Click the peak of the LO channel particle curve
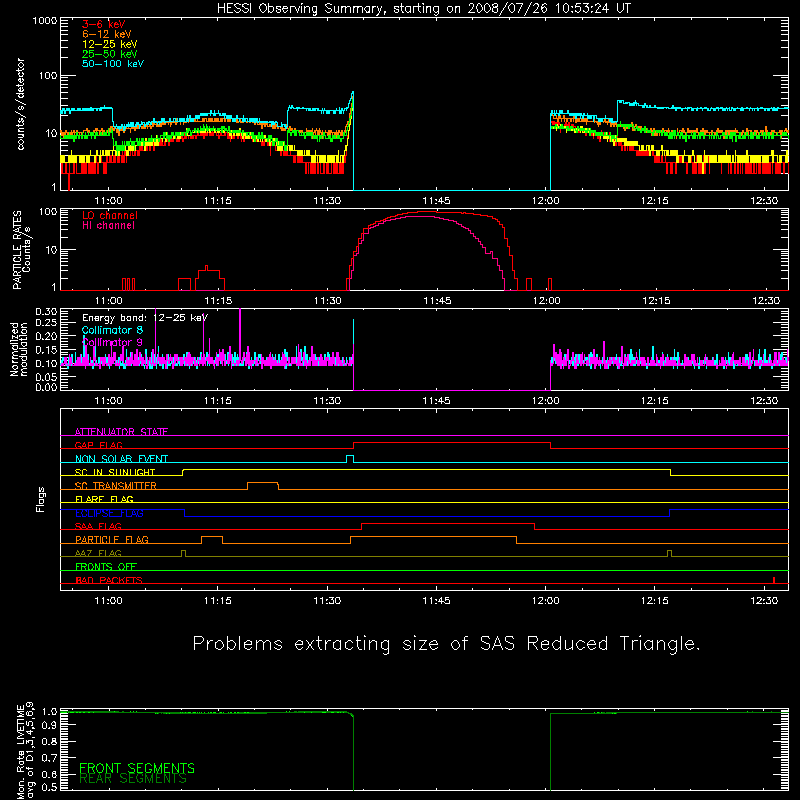800x800 pixels. 429,212
